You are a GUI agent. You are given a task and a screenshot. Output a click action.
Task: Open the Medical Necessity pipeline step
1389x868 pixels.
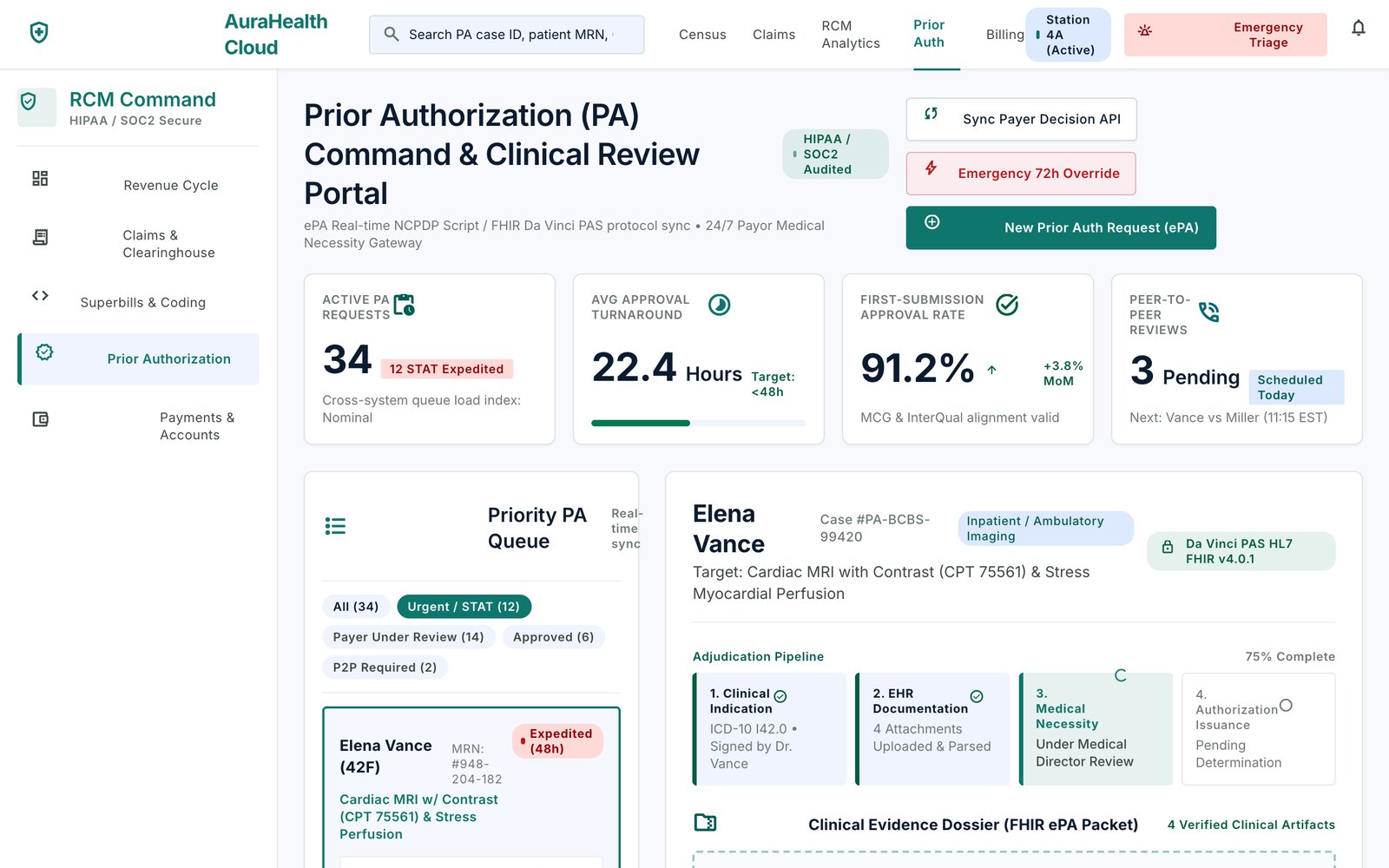[x=1096, y=729]
